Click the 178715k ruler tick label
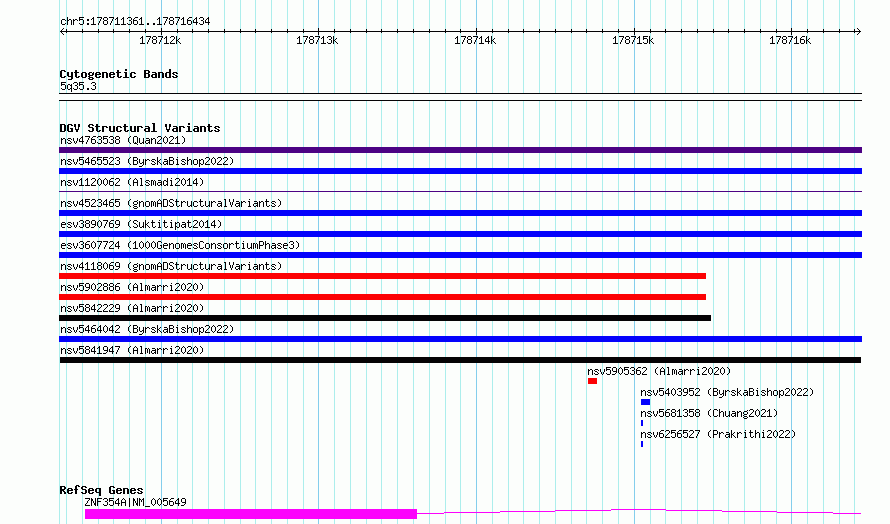Viewport: 890px width, 524px height. pyautogui.click(x=633, y=40)
